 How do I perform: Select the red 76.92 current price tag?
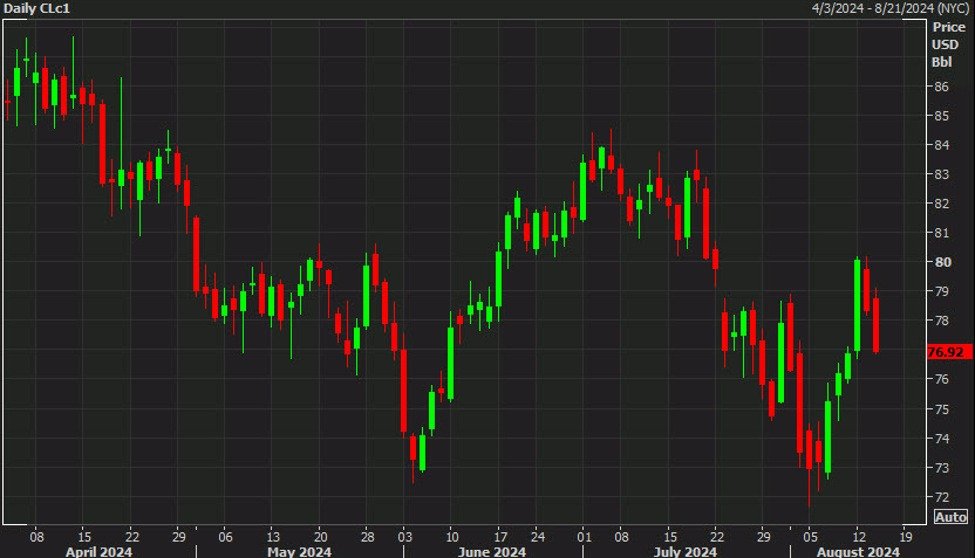[944, 352]
